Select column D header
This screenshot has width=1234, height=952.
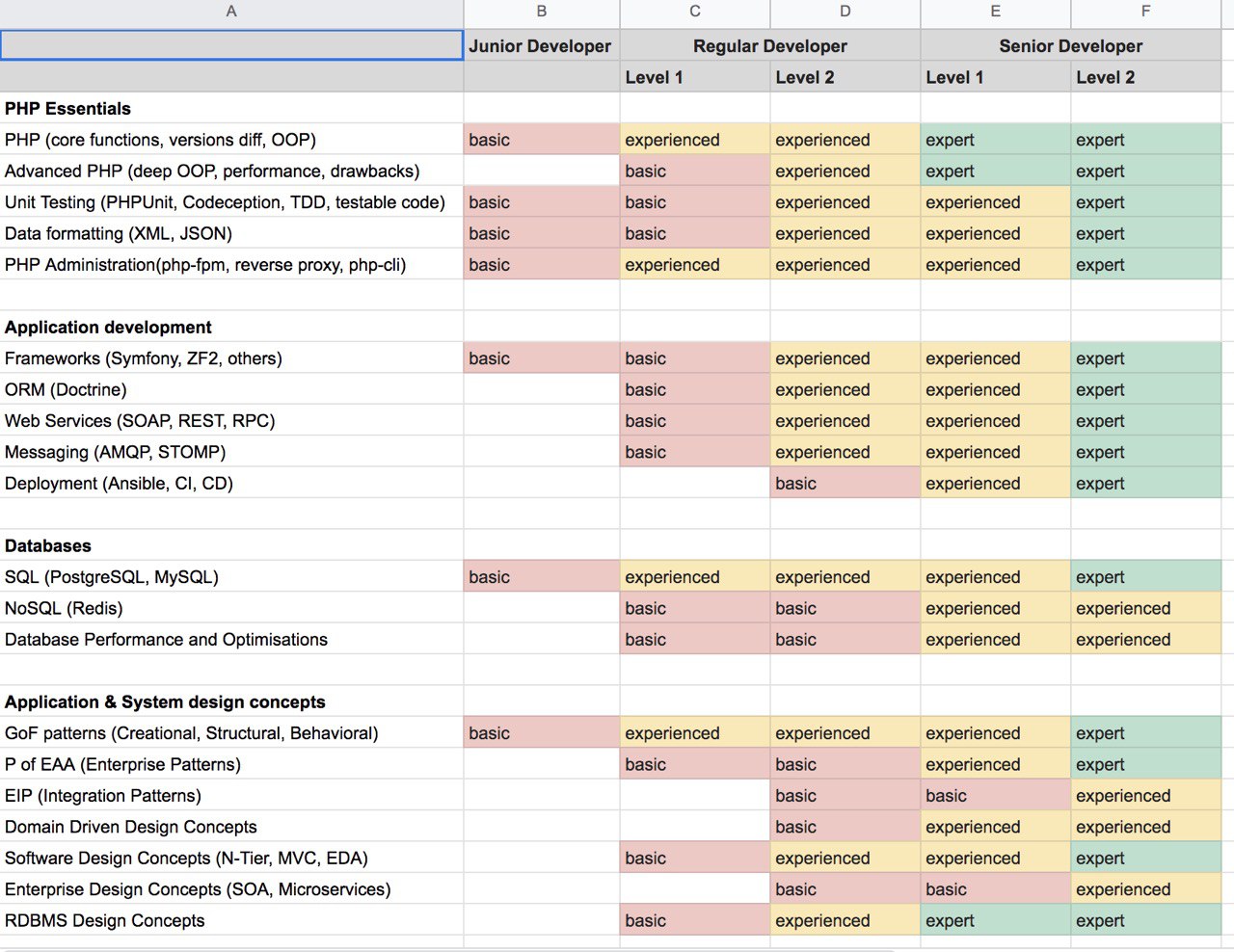[845, 12]
